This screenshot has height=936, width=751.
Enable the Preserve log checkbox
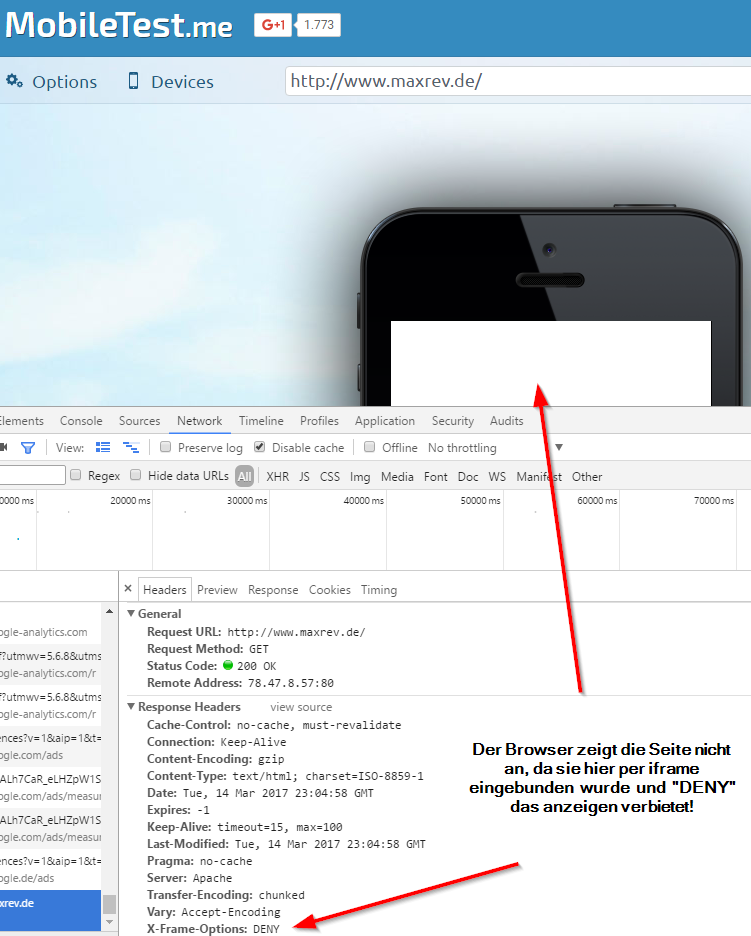[x=166, y=447]
